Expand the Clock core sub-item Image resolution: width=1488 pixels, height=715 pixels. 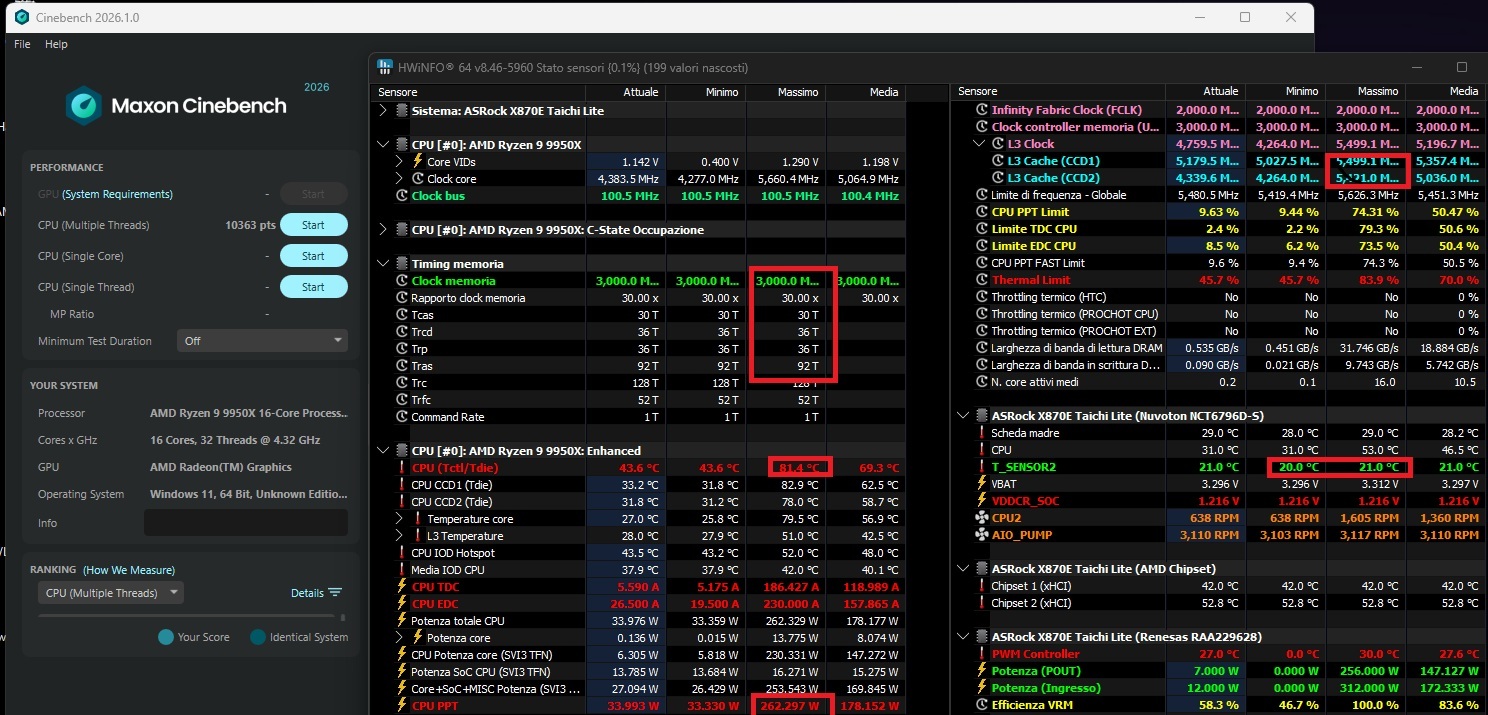pos(399,179)
